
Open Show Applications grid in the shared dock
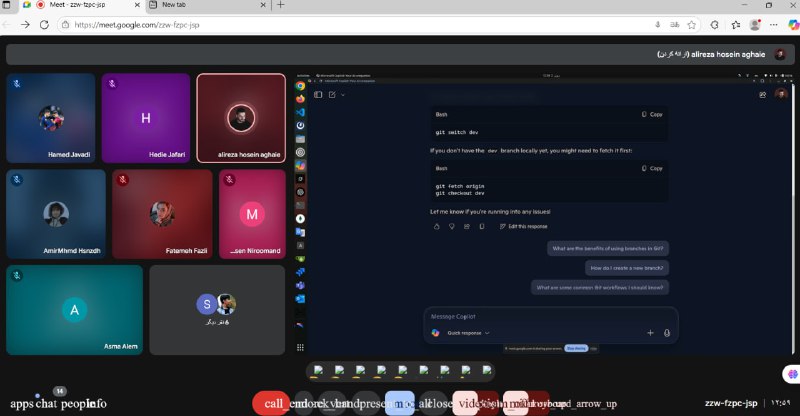301,348
